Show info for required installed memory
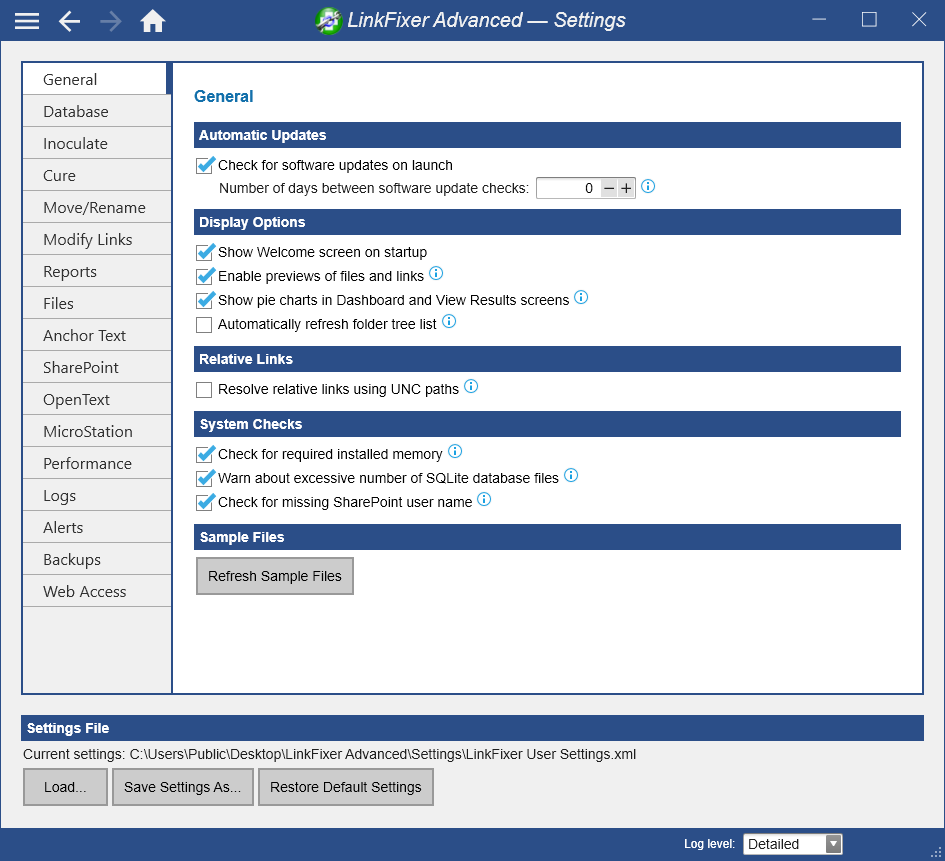Image resolution: width=945 pixels, height=861 pixels. pos(455,451)
